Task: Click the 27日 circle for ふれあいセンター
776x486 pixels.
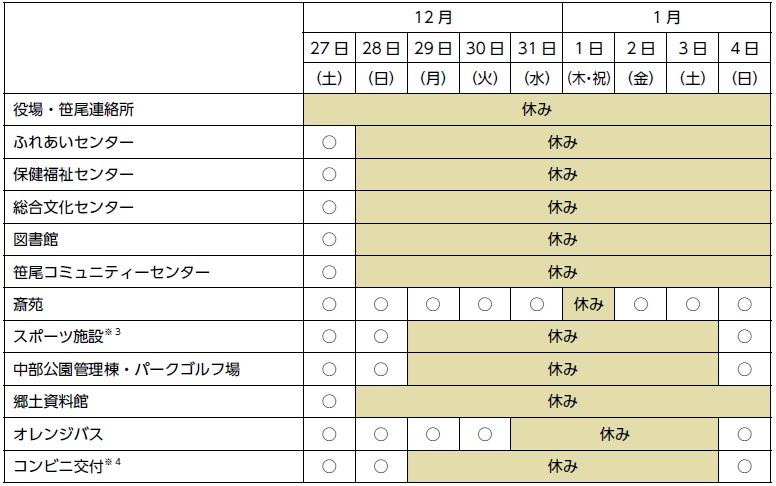Action: point(329,142)
